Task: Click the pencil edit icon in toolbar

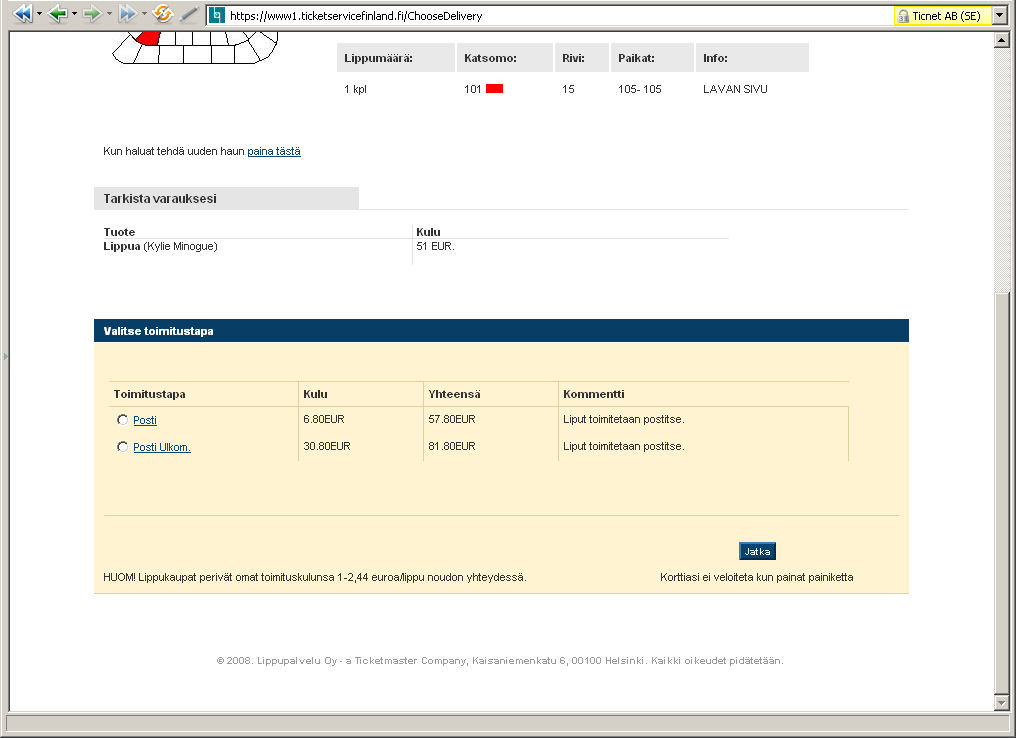Action: (x=189, y=14)
